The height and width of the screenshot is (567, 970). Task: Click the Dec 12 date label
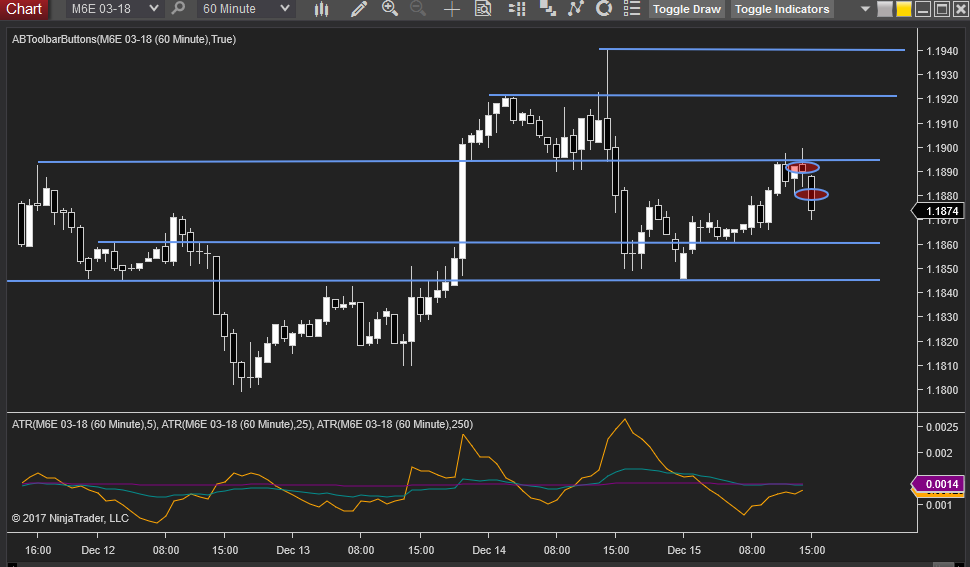click(98, 550)
